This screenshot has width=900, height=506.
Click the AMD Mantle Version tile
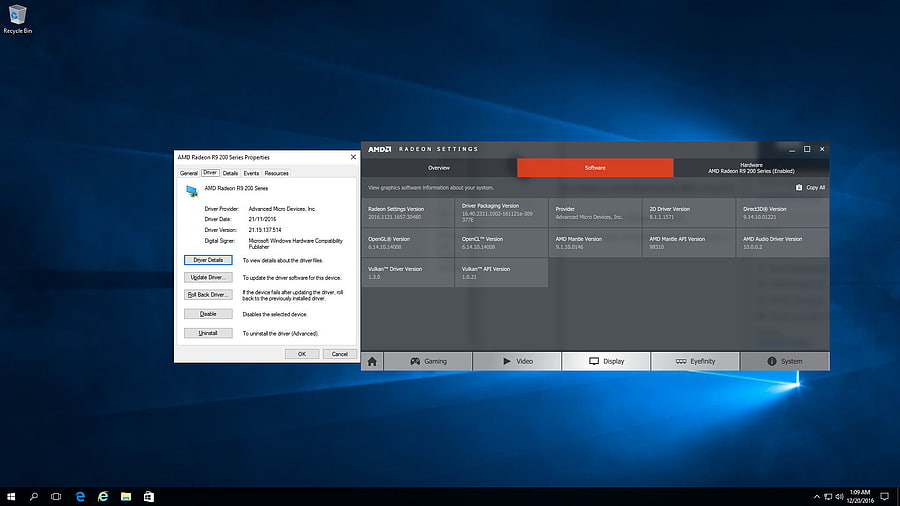595,243
